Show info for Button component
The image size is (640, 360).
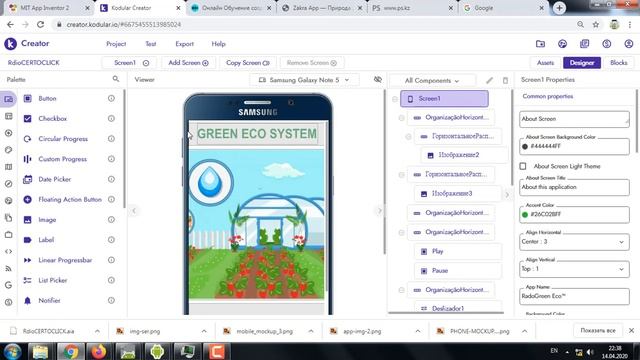[x=111, y=98]
